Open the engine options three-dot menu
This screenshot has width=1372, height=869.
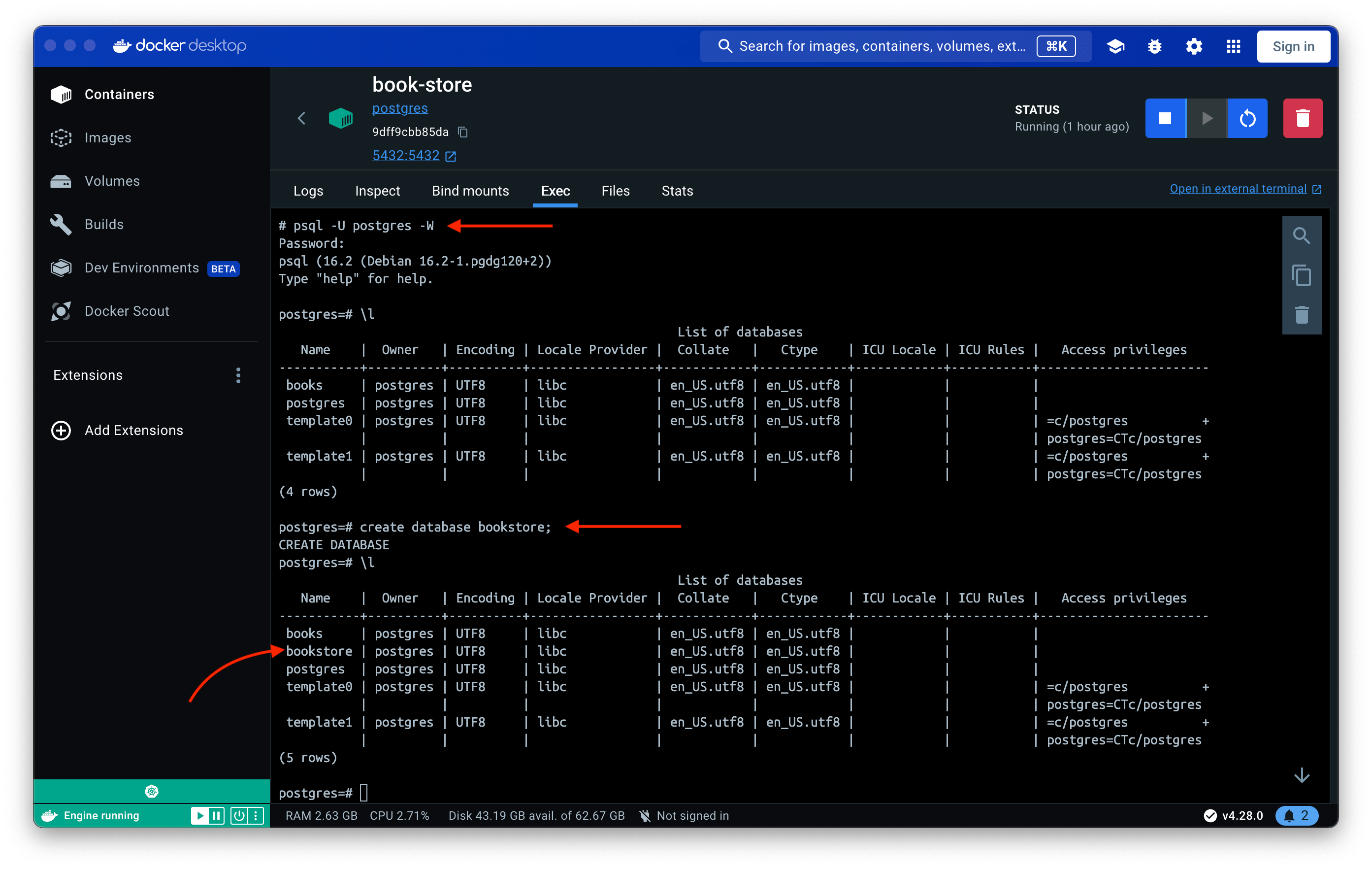coord(255,815)
